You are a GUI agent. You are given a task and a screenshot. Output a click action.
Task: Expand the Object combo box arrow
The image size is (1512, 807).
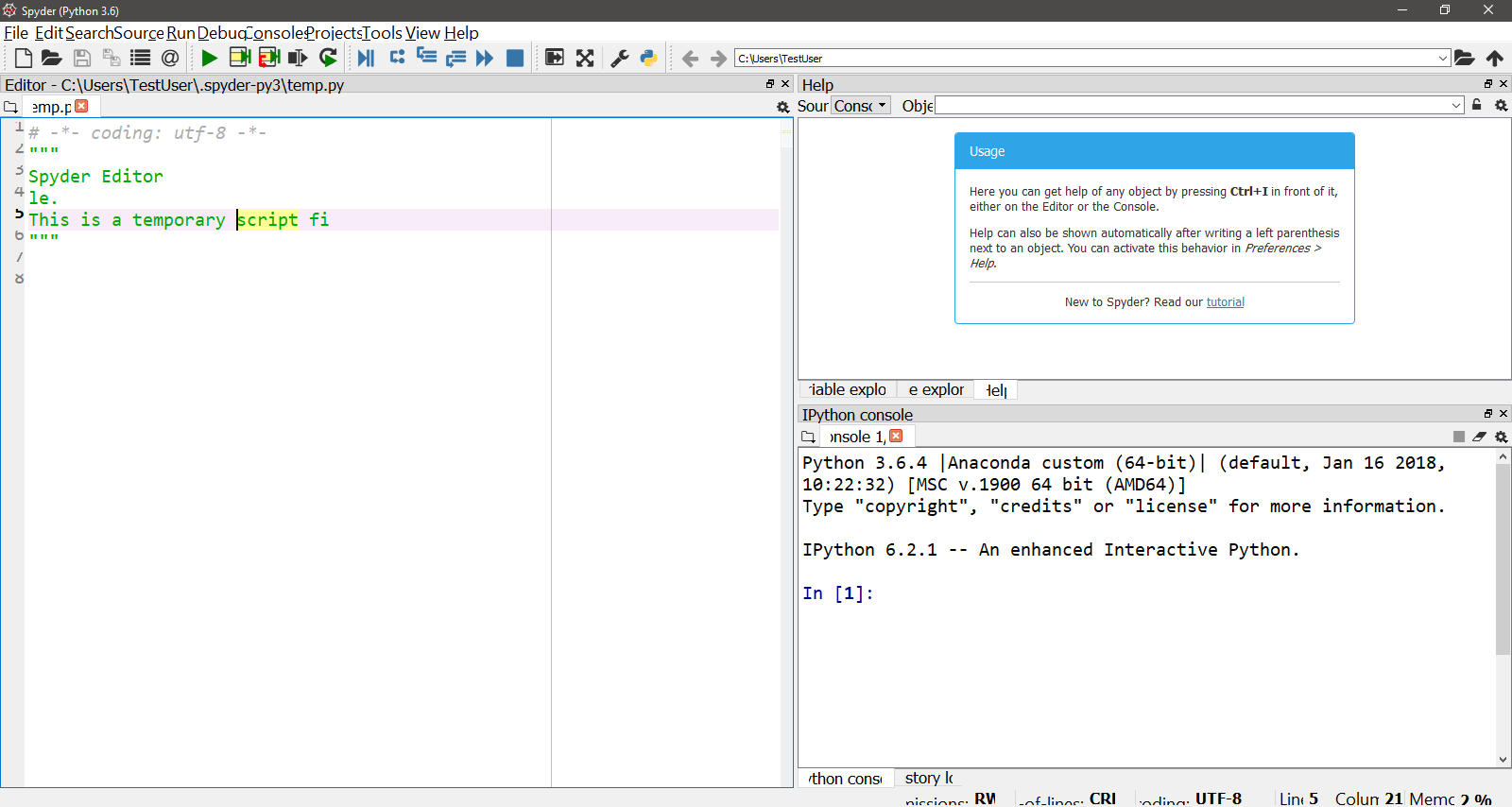click(1456, 106)
